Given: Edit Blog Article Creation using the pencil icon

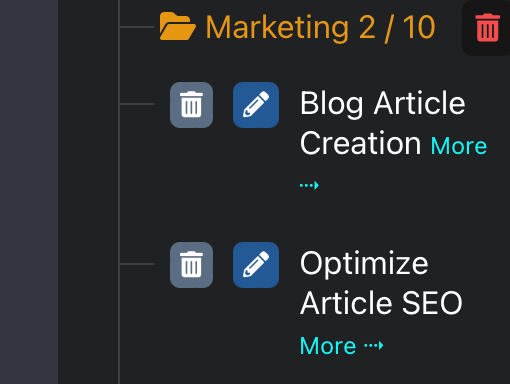Looking at the screenshot, I should [256, 105].
